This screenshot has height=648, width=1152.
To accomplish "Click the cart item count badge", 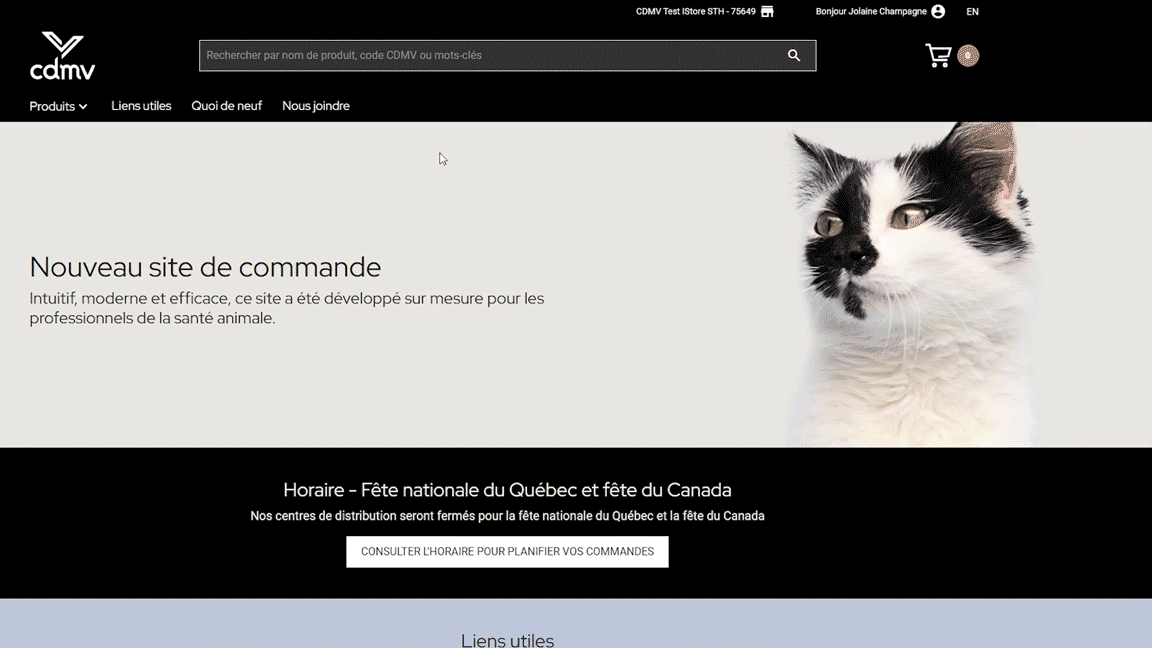I will point(968,56).
